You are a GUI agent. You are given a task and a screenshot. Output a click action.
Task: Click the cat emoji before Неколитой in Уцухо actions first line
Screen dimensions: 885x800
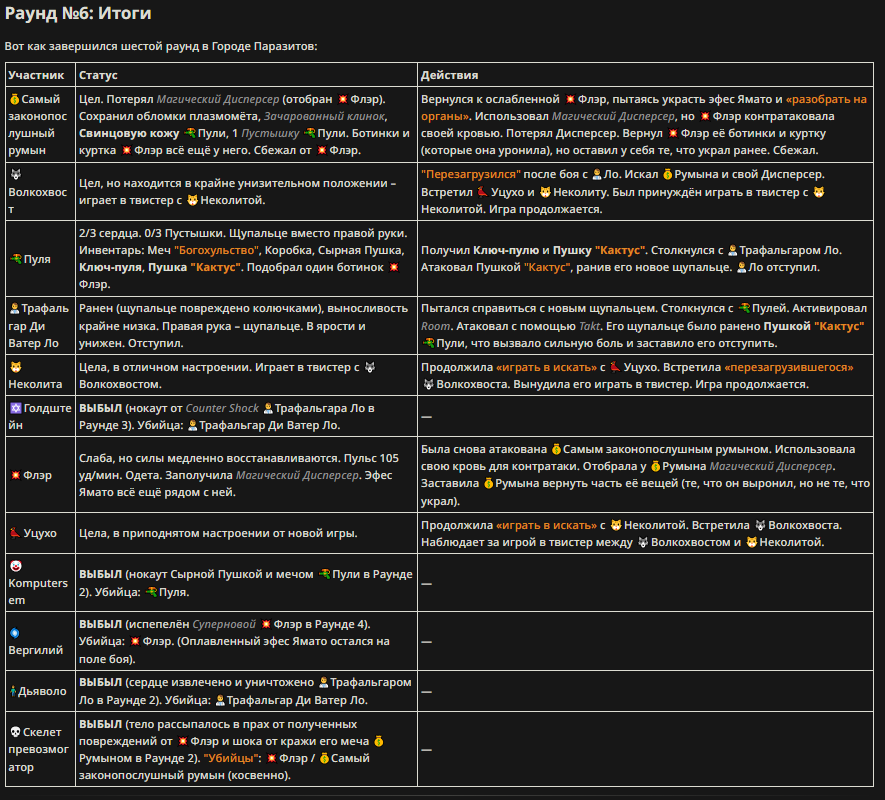pyautogui.click(x=616, y=526)
